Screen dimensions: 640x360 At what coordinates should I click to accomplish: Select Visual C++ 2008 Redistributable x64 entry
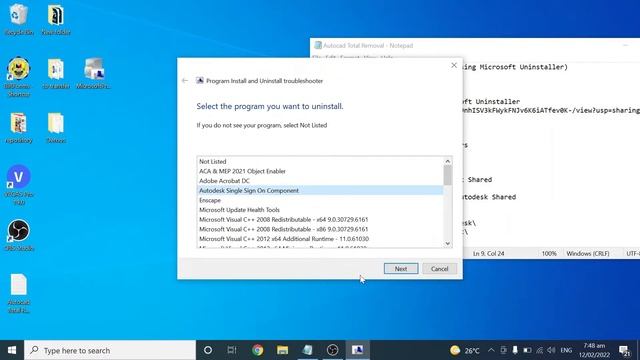click(320, 220)
